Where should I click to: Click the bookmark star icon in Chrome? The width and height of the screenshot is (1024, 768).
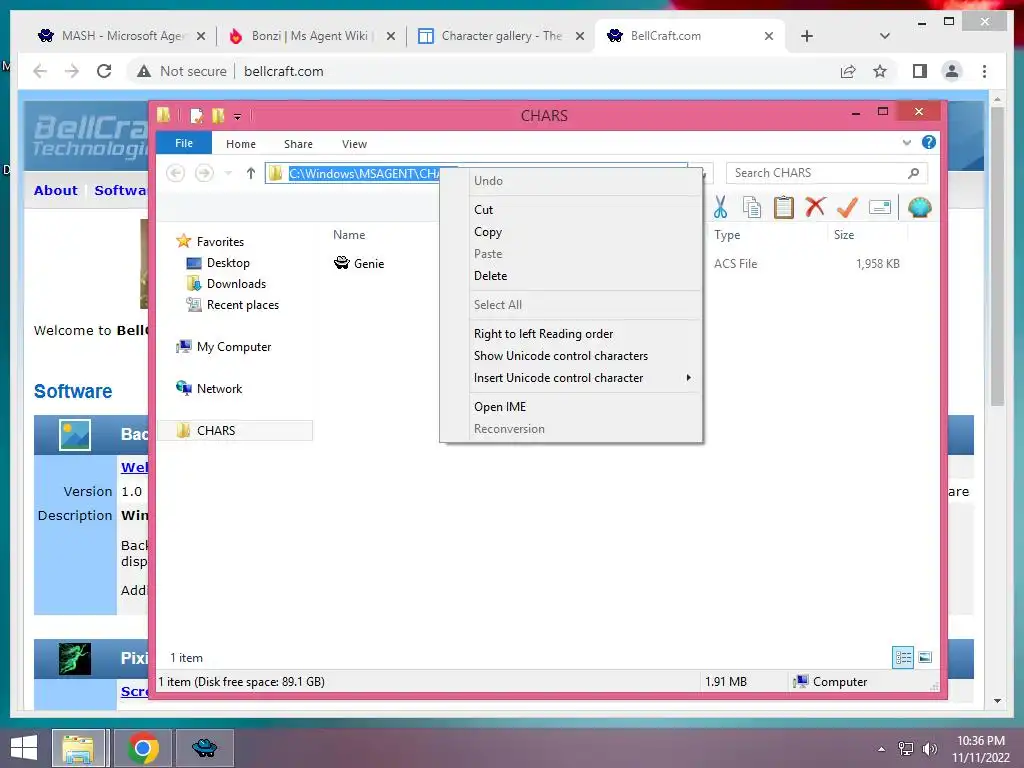tap(880, 71)
